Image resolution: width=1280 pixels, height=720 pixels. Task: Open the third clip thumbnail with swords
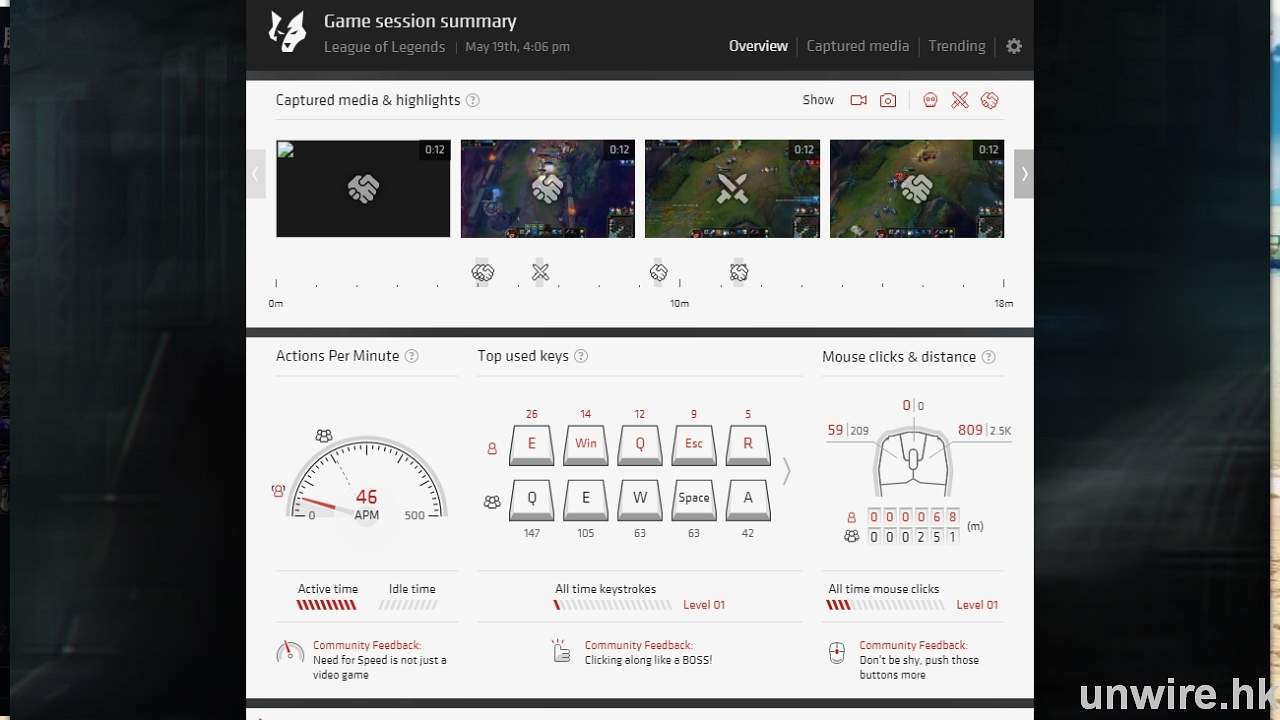coord(732,188)
